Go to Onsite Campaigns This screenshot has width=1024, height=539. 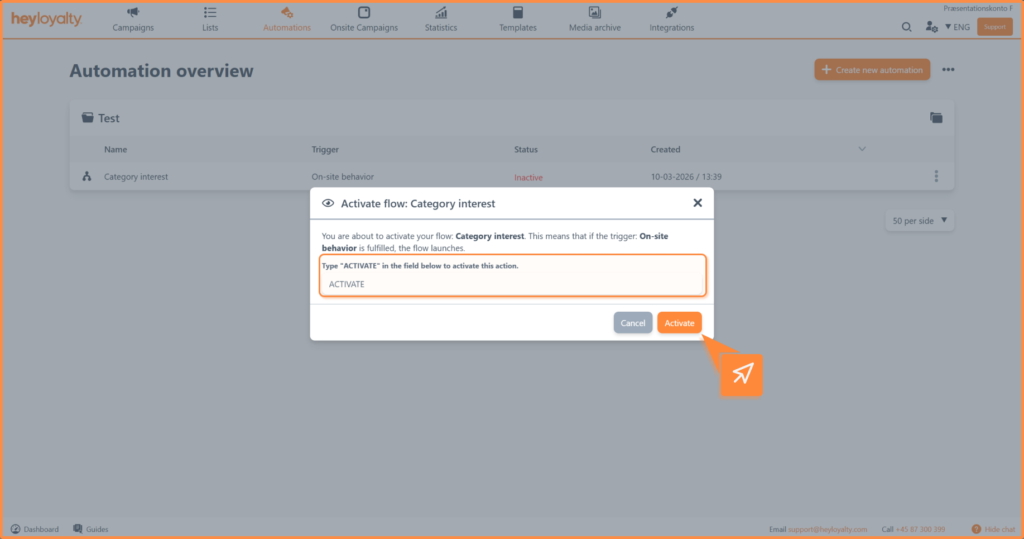pos(364,19)
